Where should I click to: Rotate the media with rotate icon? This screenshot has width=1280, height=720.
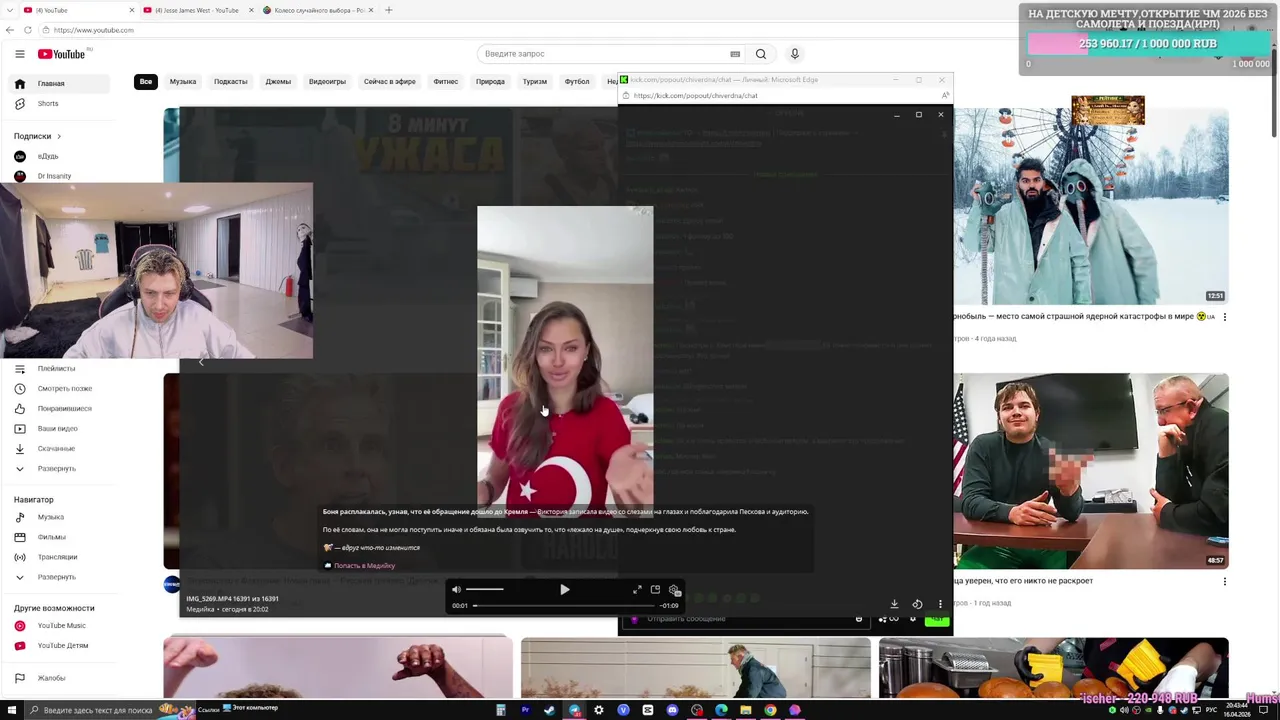(917, 604)
